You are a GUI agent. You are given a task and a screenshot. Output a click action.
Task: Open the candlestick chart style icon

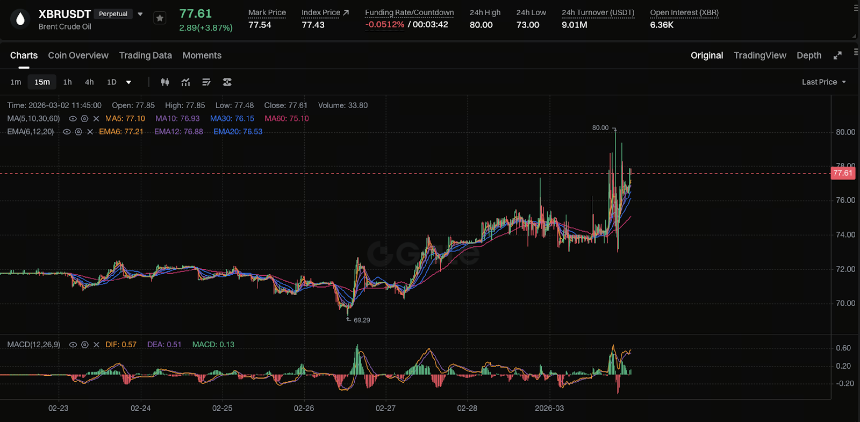[x=165, y=82]
